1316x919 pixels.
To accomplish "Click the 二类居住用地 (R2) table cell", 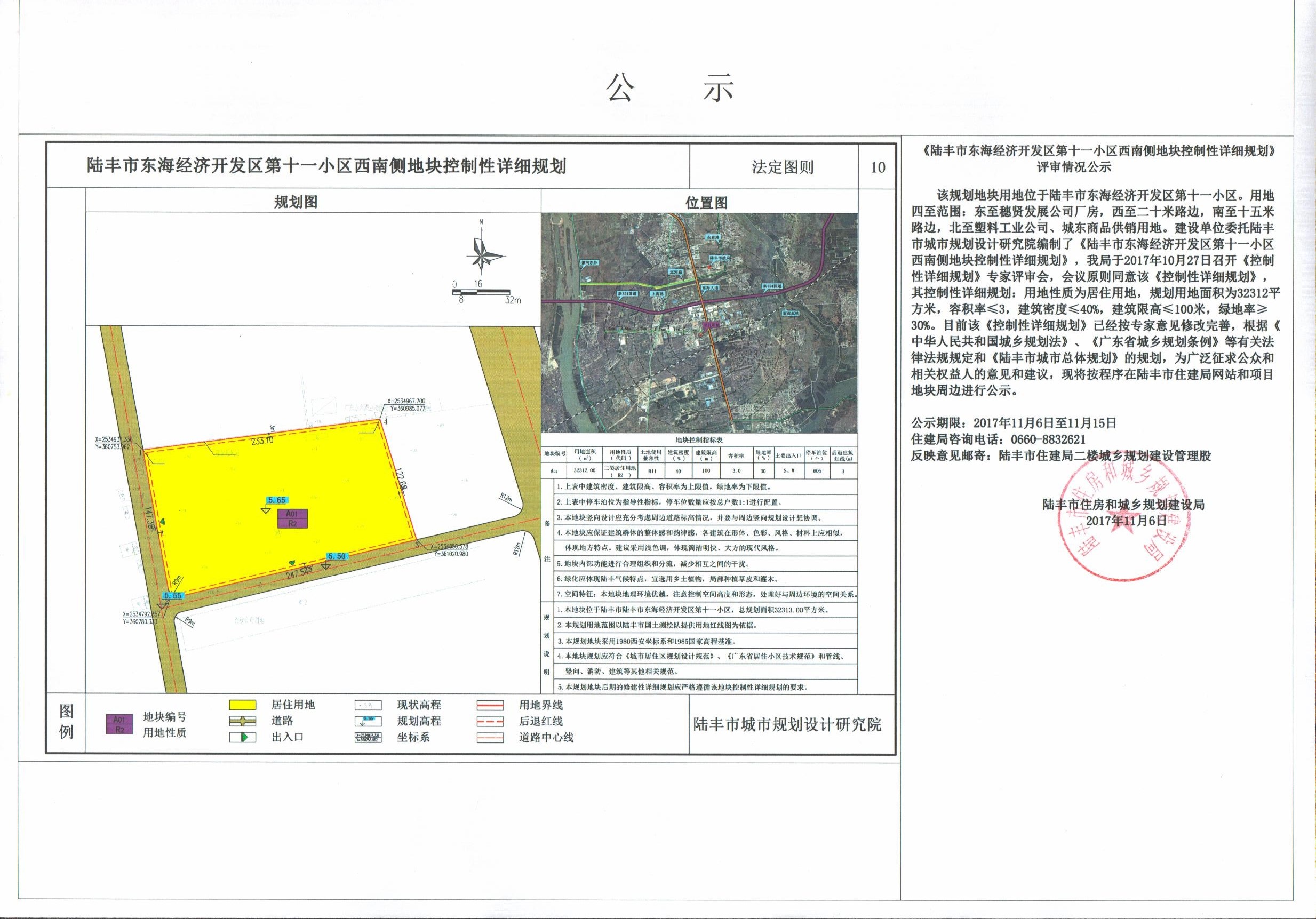I will [x=620, y=471].
